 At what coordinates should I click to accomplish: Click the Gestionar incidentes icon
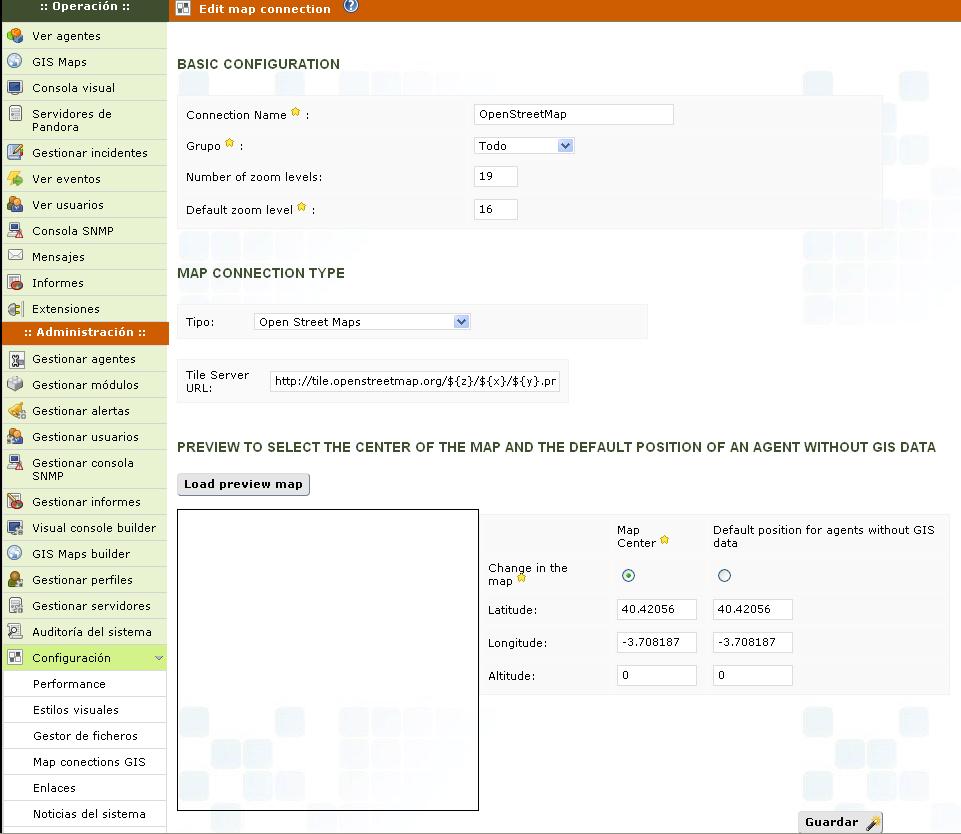pyautogui.click(x=15, y=153)
